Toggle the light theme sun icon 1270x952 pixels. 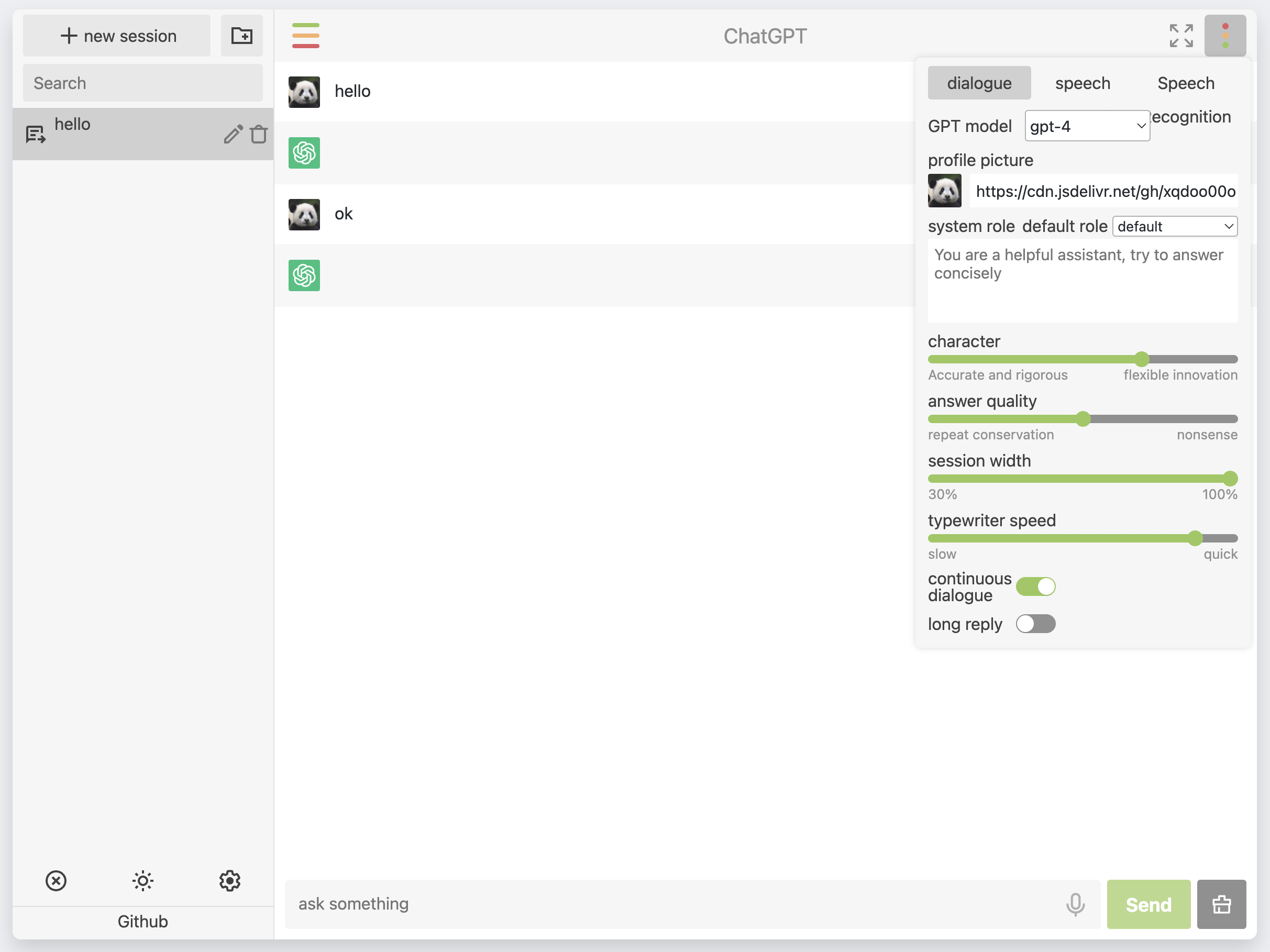point(142,880)
